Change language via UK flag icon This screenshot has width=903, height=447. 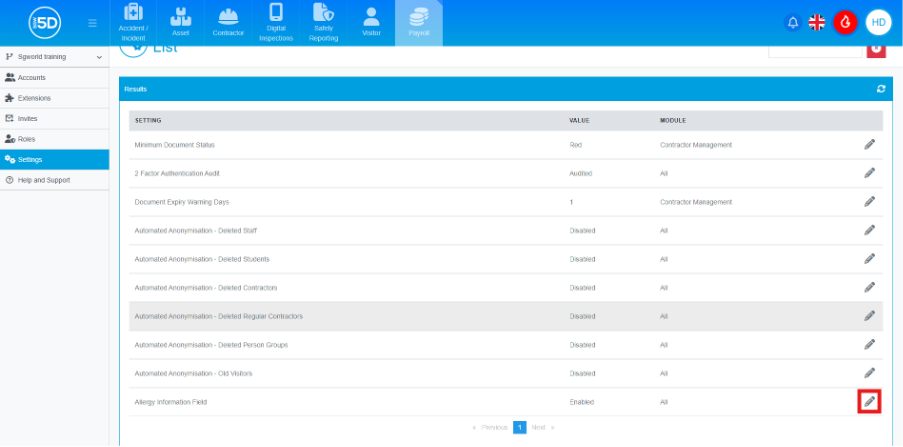pyautogui.click(x=817, y=22)
